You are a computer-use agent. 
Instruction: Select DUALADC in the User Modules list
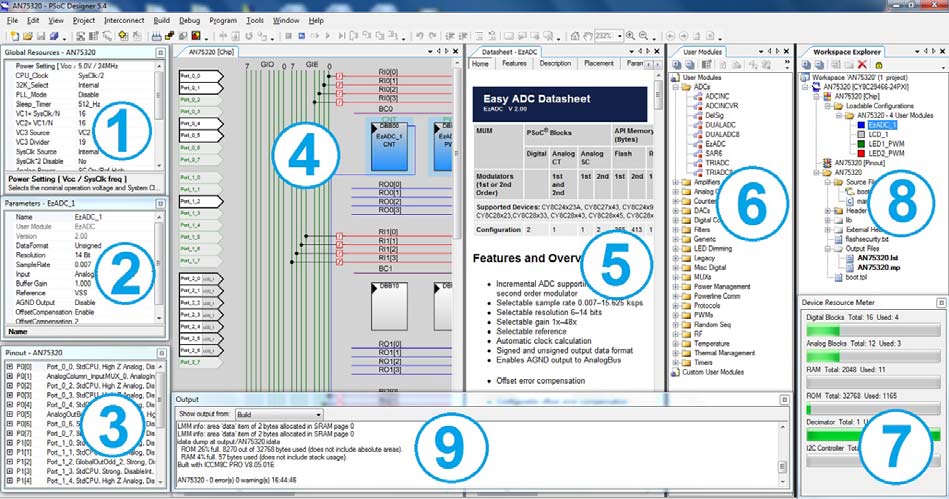click(x=718, y=125)
